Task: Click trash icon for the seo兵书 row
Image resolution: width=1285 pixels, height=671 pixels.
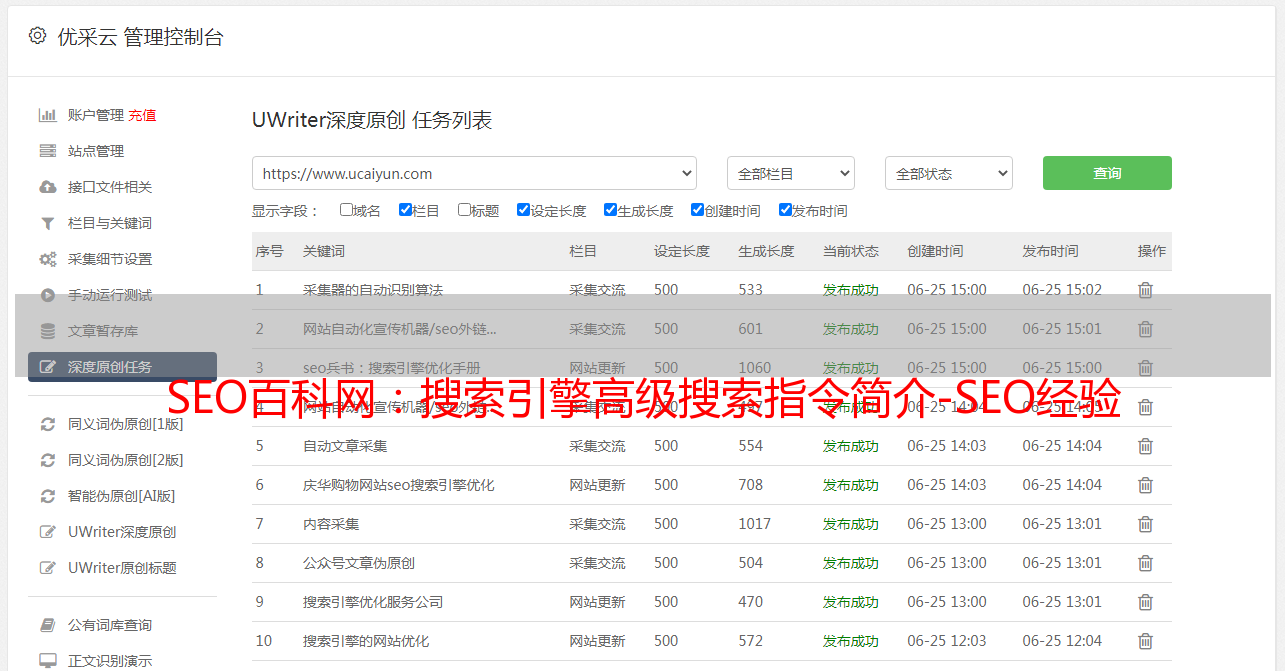Action: [x=1146, y=368]
